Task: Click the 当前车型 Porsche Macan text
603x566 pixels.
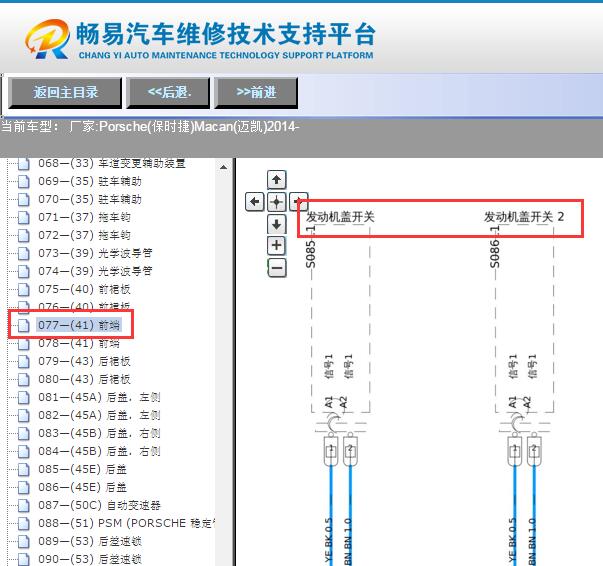Action: coord(150,127)
